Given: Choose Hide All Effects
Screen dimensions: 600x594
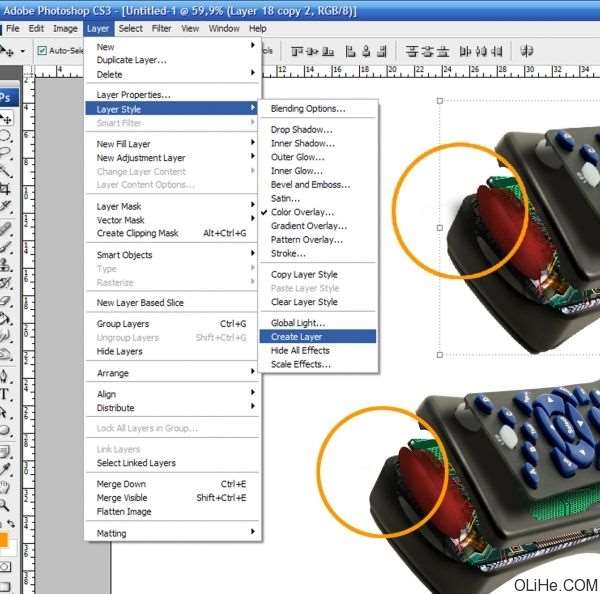Looking at the screenshot, I should click(300, 350).
